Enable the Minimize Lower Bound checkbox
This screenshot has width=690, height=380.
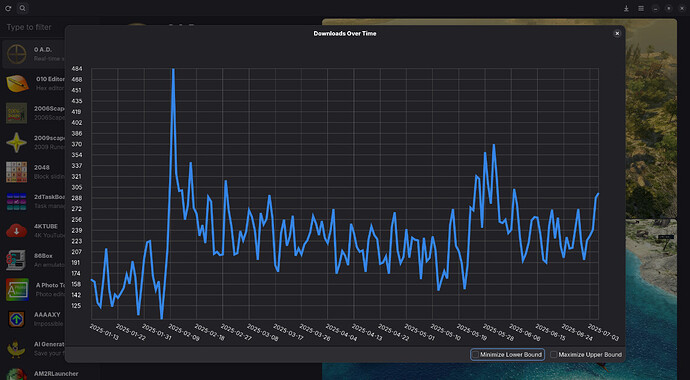[475, 354]
